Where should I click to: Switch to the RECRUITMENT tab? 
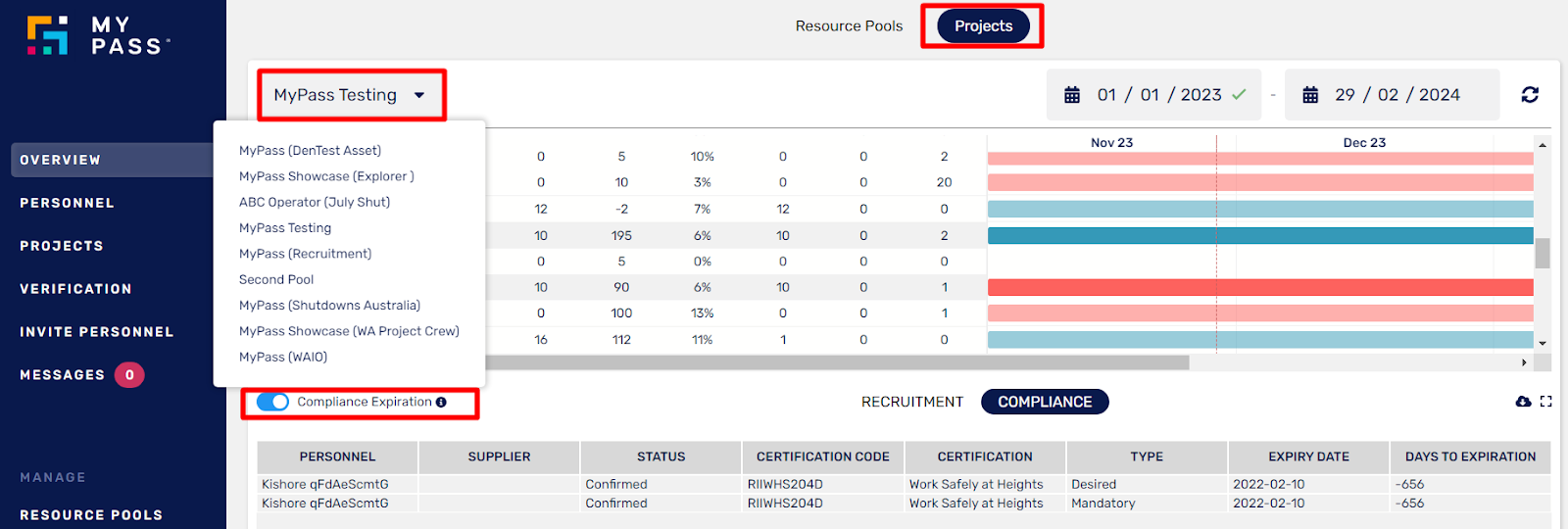point(912,402)
